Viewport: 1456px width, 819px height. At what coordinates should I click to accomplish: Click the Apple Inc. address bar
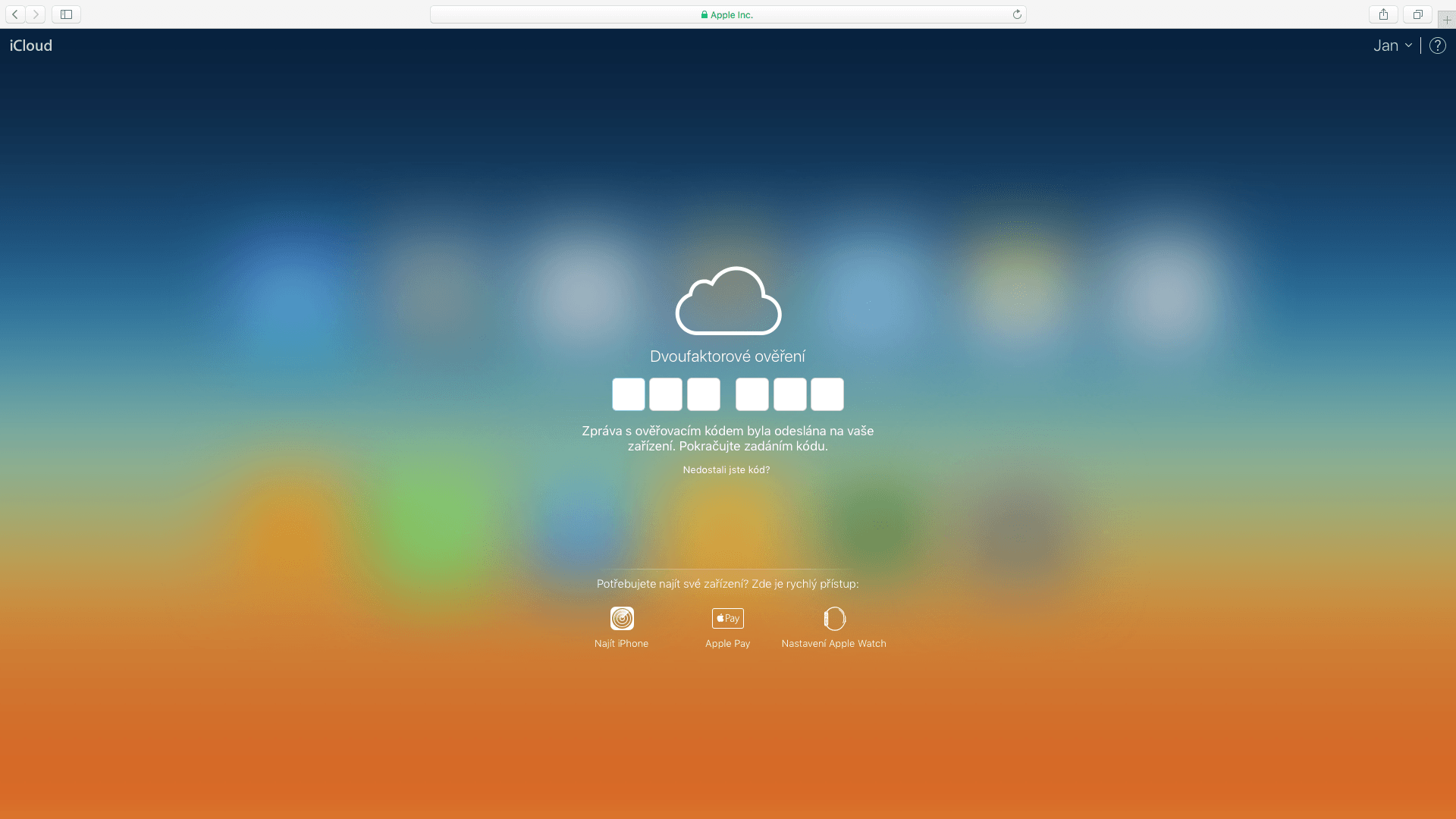coord(728,14)
